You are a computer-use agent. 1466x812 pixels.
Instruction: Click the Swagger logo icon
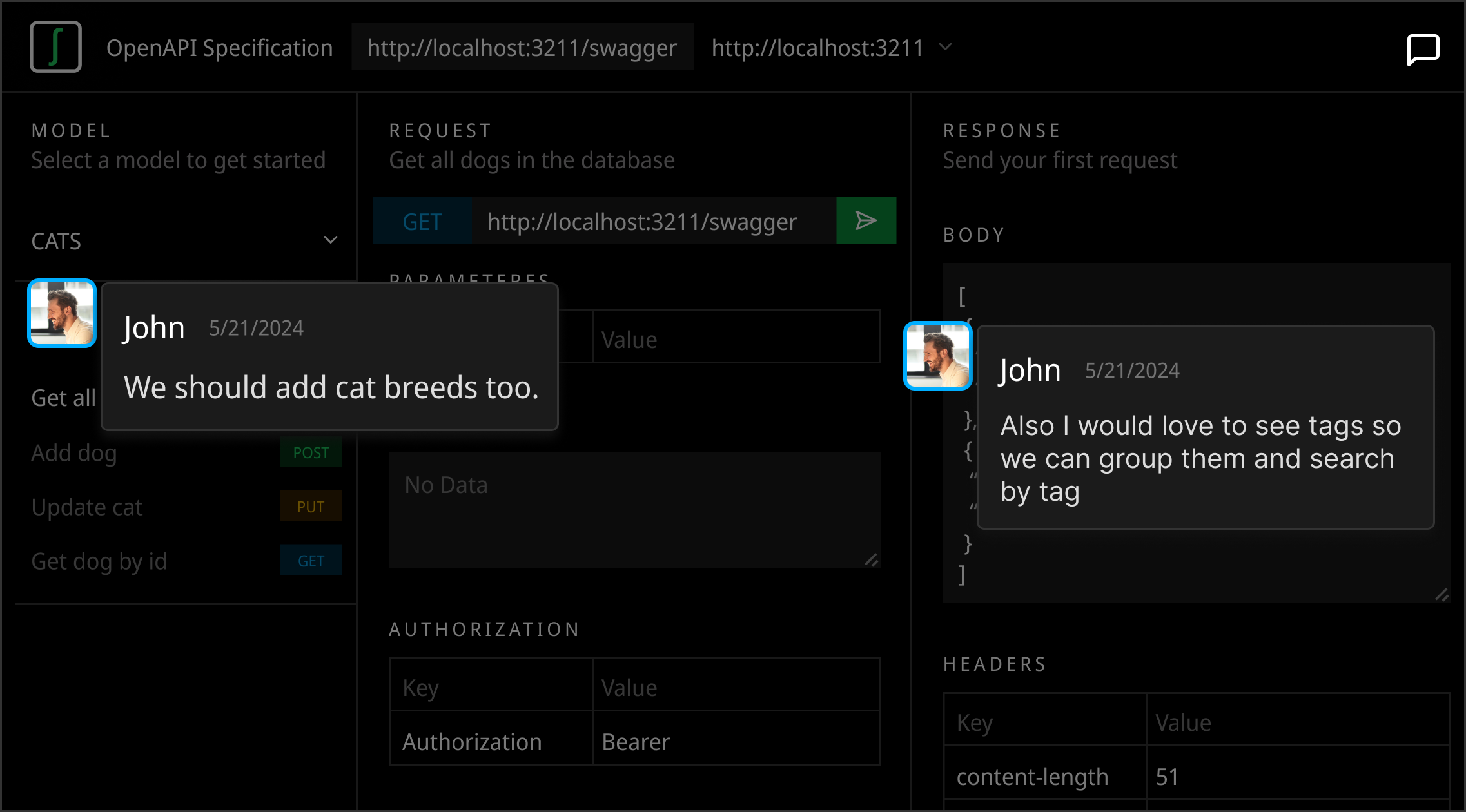click(x=55, y=46)
